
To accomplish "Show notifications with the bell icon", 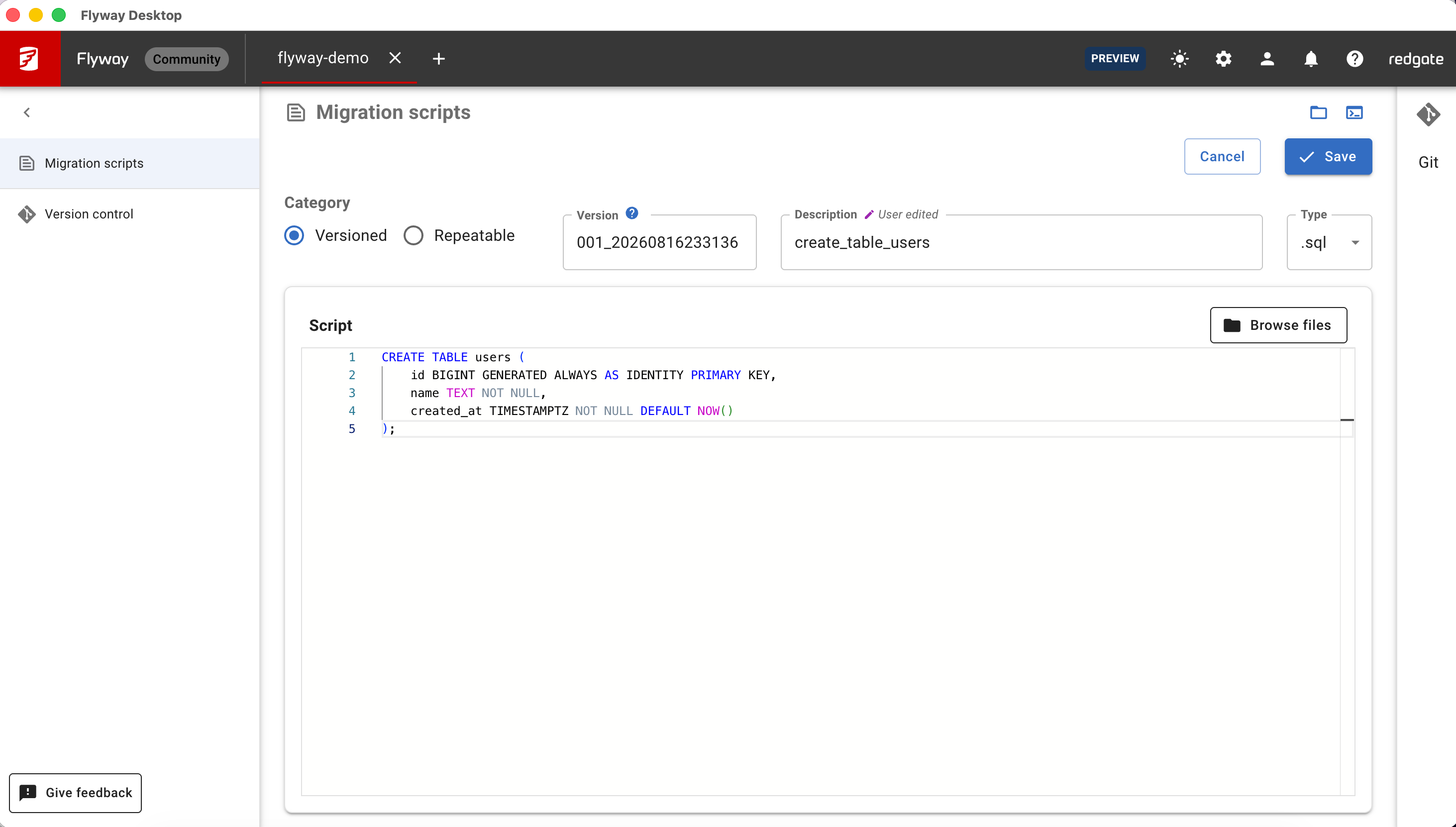I will point(1311,59).
